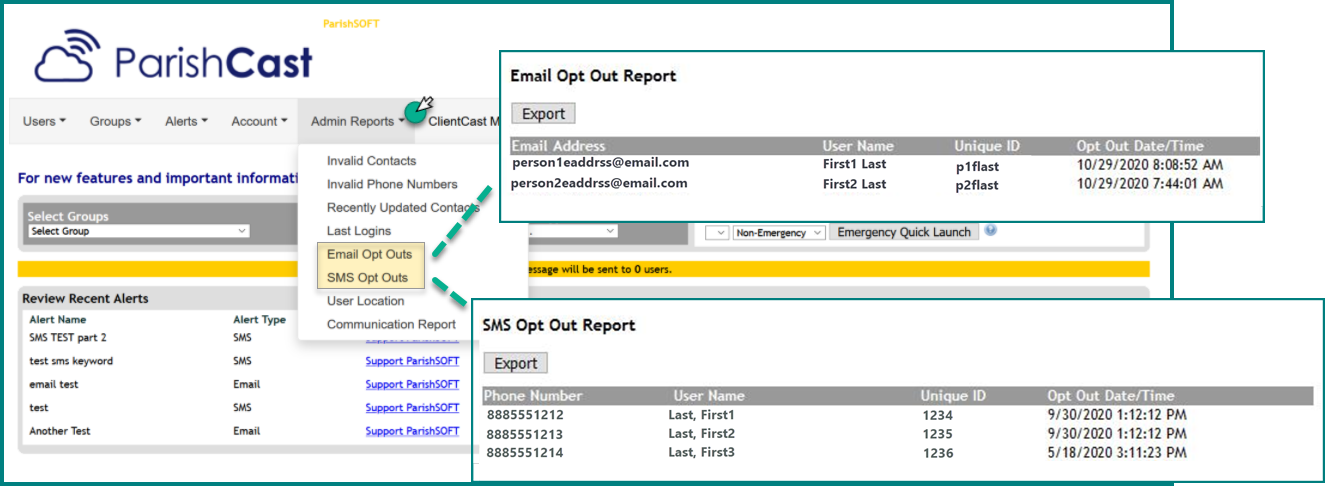This screenshot has width=1325, height=486.
Task: Click the help icon beside Emergency Quick Launch
Action: pyautogui.click(x=990, y=230)
